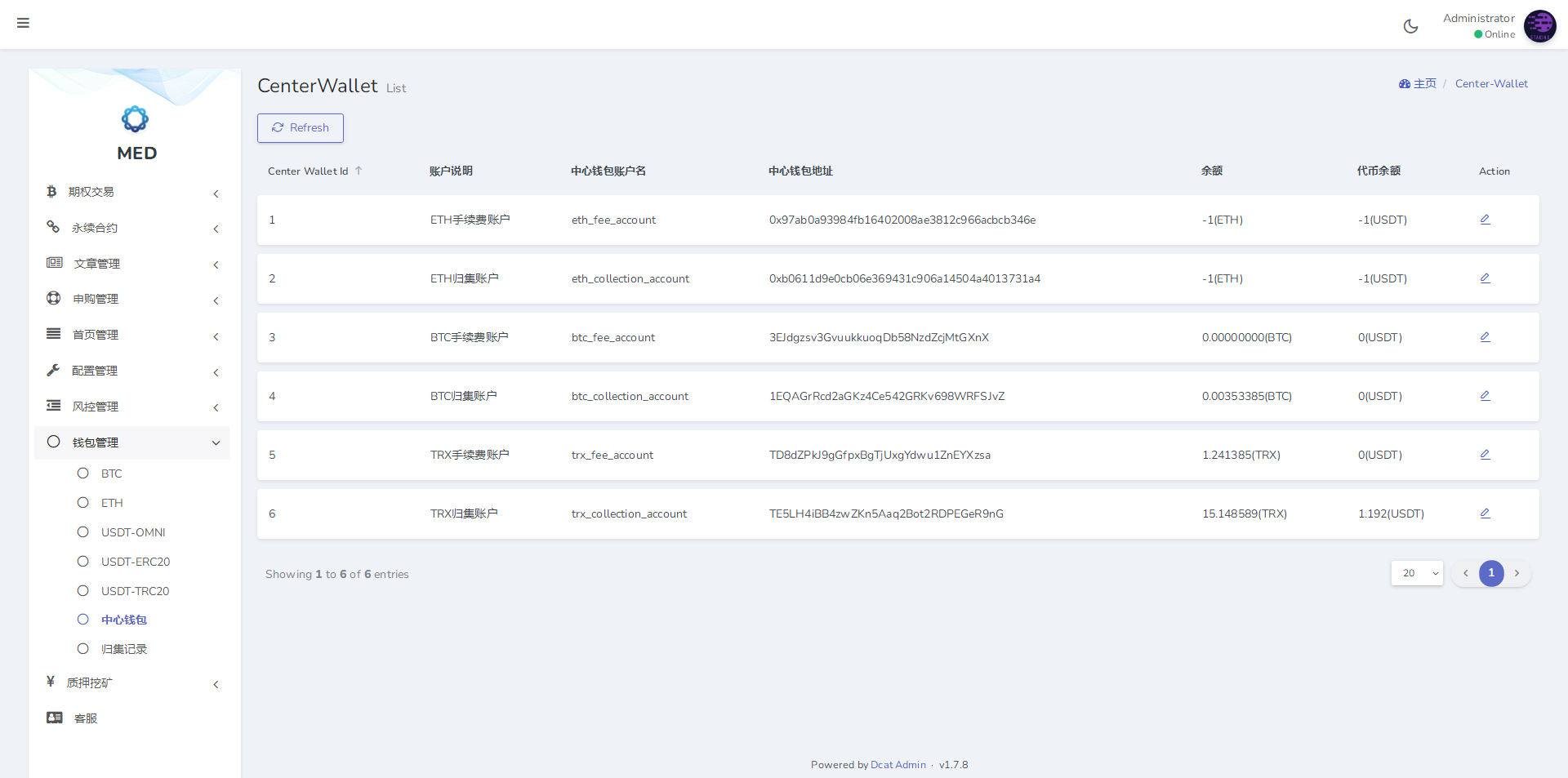Click the 客服 card icon
Screen dimensions: 1568x778
click(x=55, y=718)
